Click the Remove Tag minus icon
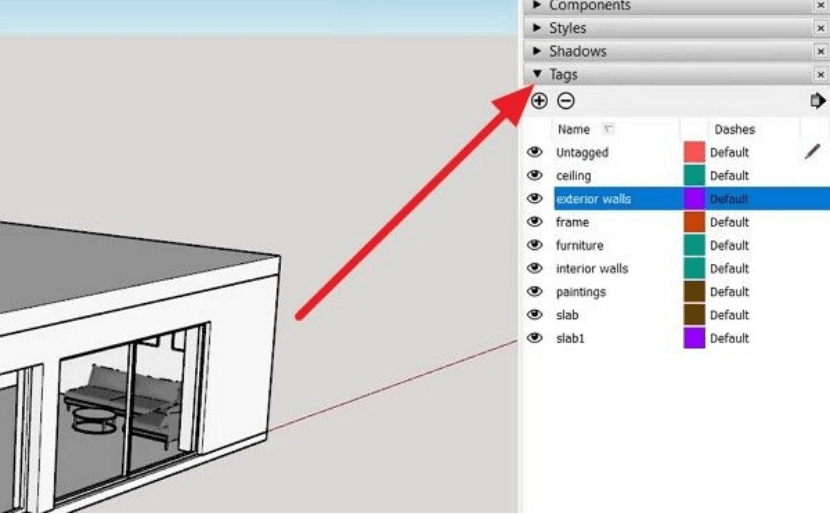This screenshot has width=830, height=514. (566, 101)
